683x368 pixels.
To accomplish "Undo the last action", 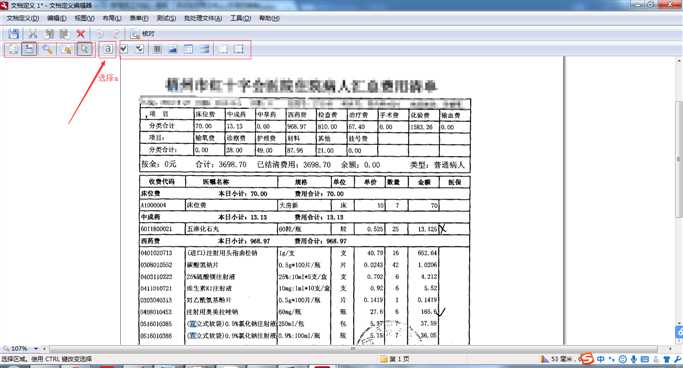I will (99, 34).
